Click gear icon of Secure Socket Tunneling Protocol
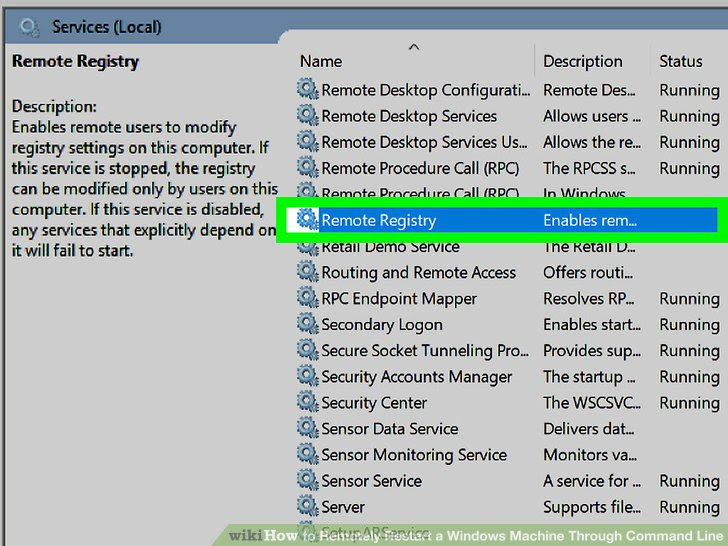The height and width of the screenshot is (546, 728). tap(307, 350)
